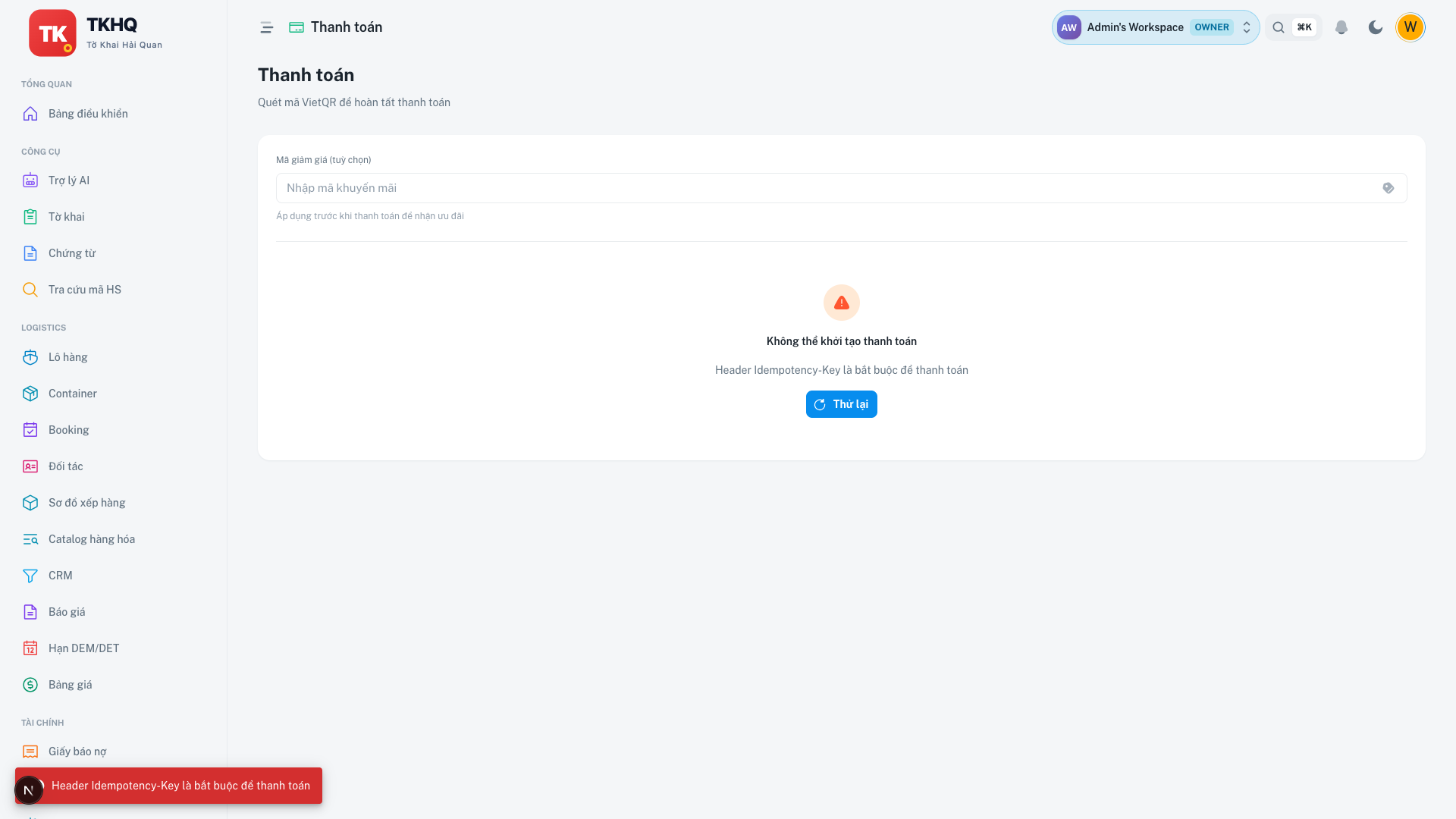Open the search command palette
The image size is (1456, 819).
pos(1293,27)
